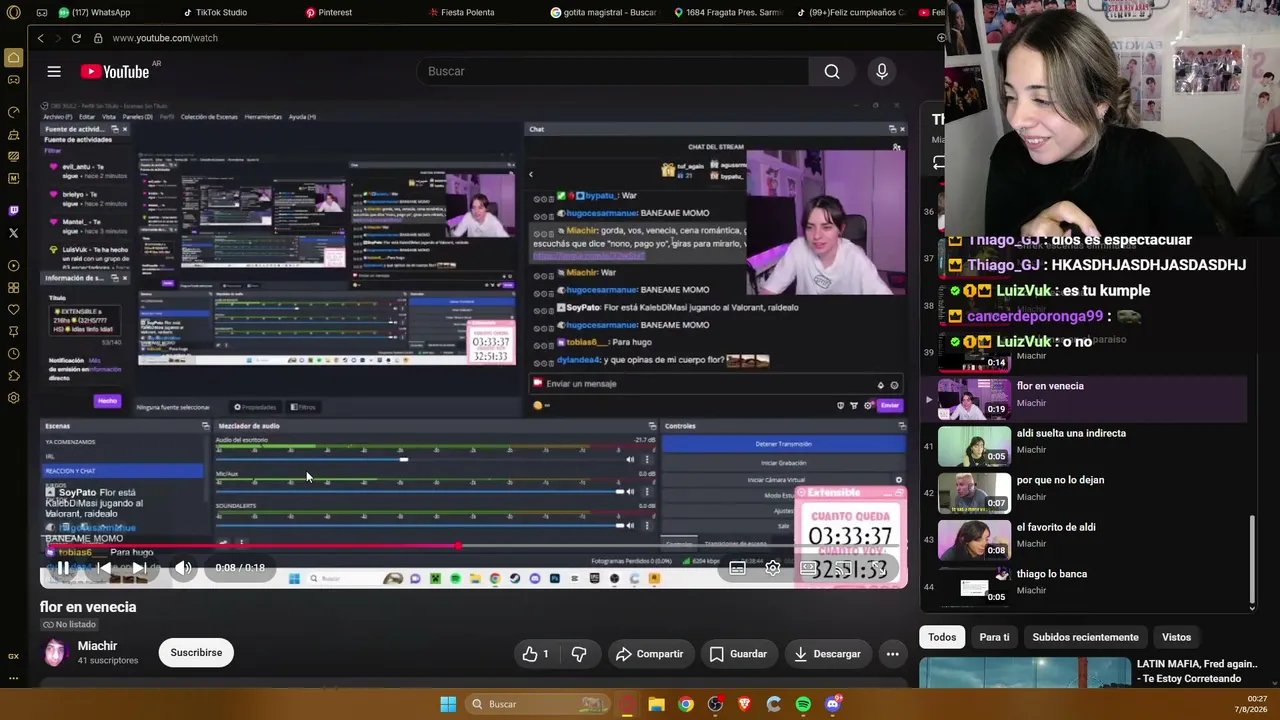Select the Todos filter chip

[942, 637]
